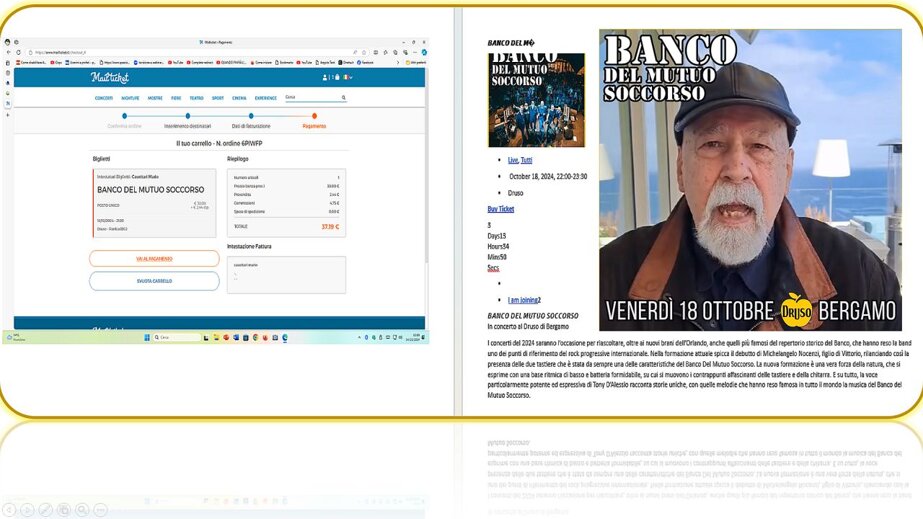Click the magnifier search icon on Mailticket

(343, 98)
